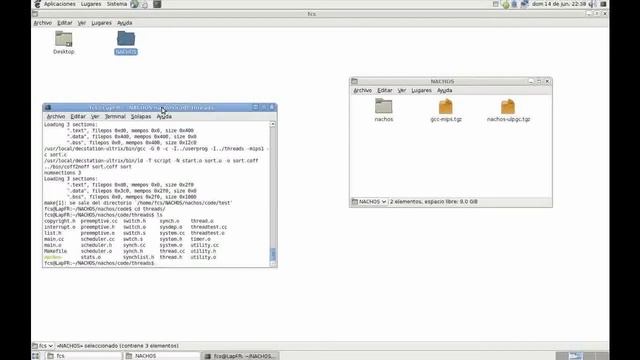The width and height of the screenshot is (640, 360).
Task: Open Ayuda menu in fcs window
Action: point(124,23)
